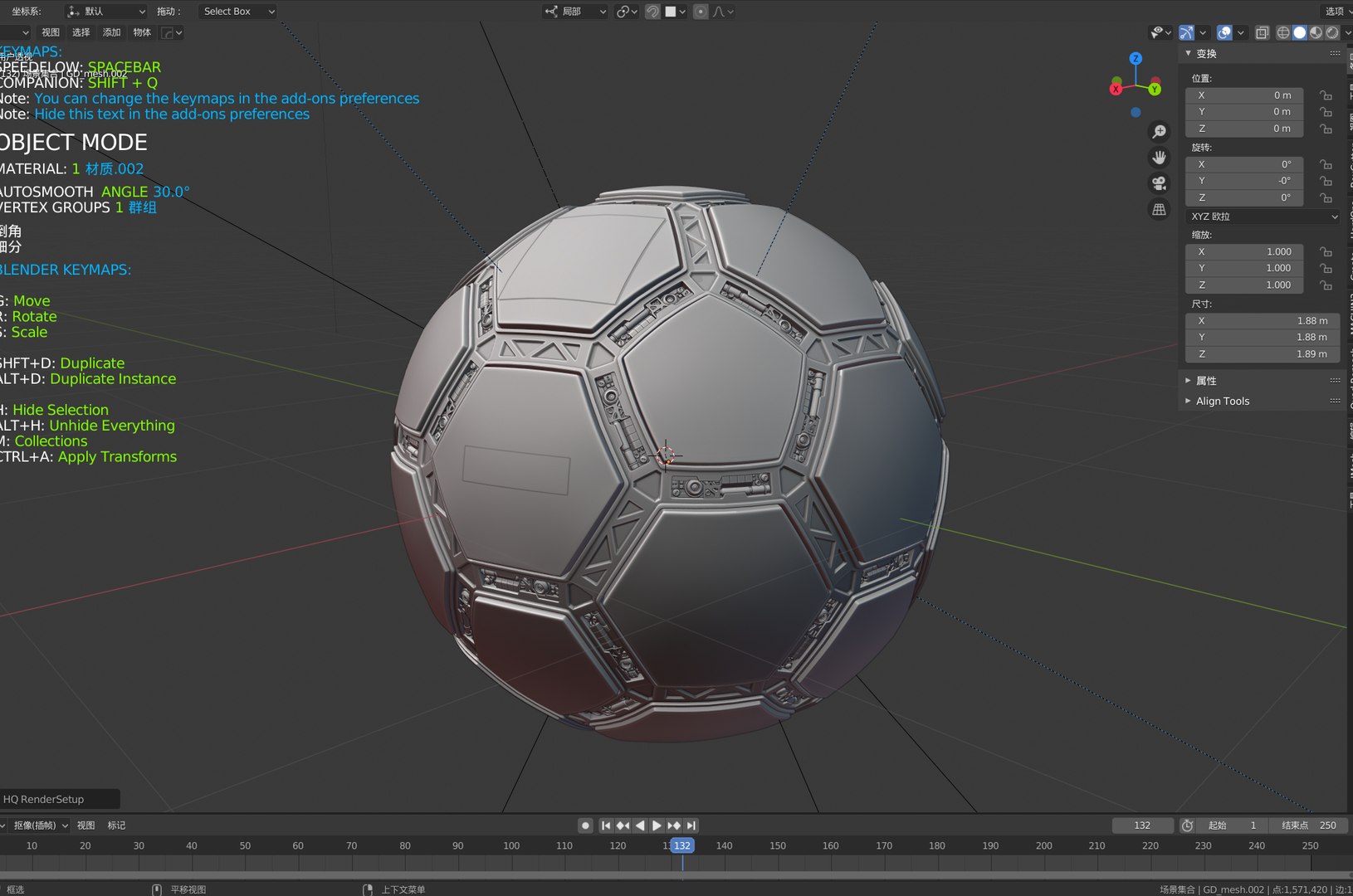
Task: Open XYZ 欧拉 rotation mode dropdown
Action: [x=1263, y=217]
